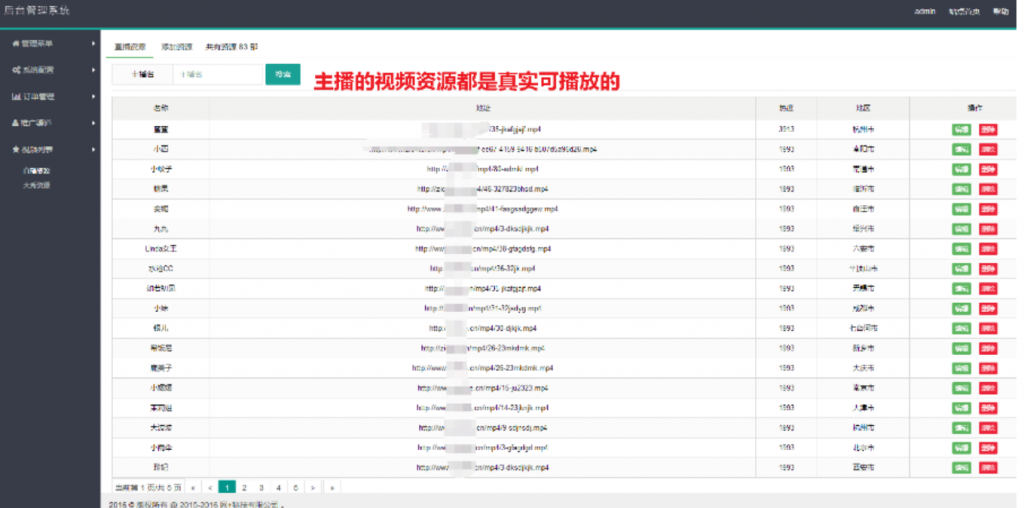Go to pagination page 2
The width and height of the screenshot is (1024, 508).
tap(244, 488)
